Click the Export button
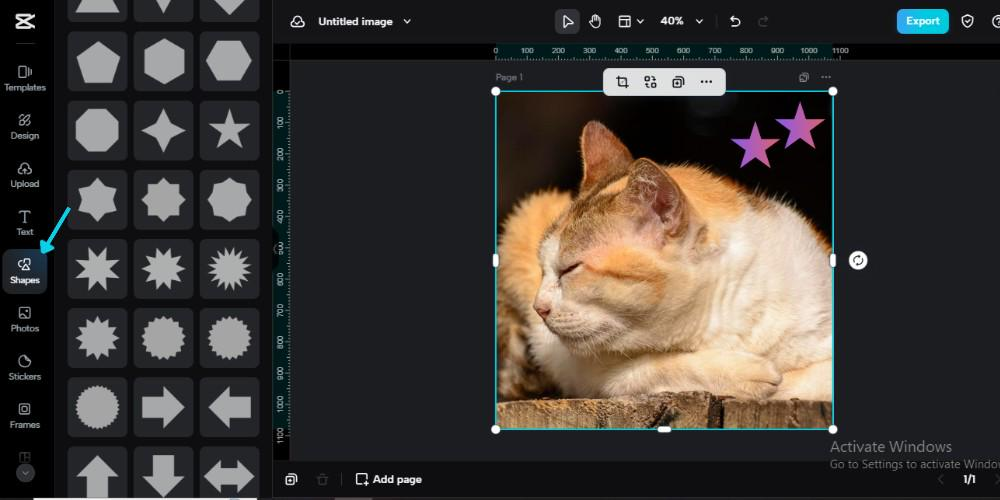The height and width of the screenshot is (500, 1000). [x=922, y=21]
